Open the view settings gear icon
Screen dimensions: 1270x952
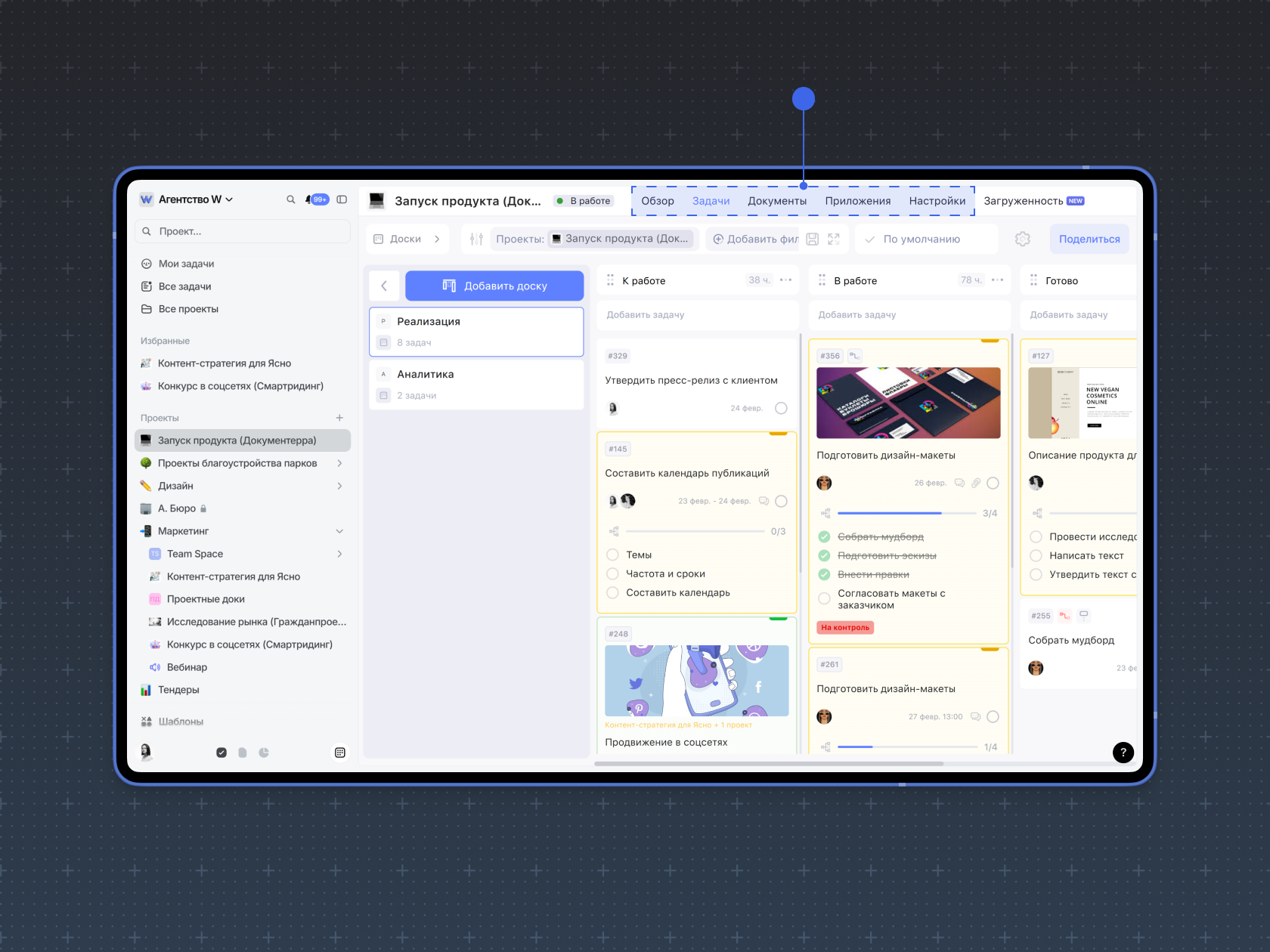[1023, 239]
